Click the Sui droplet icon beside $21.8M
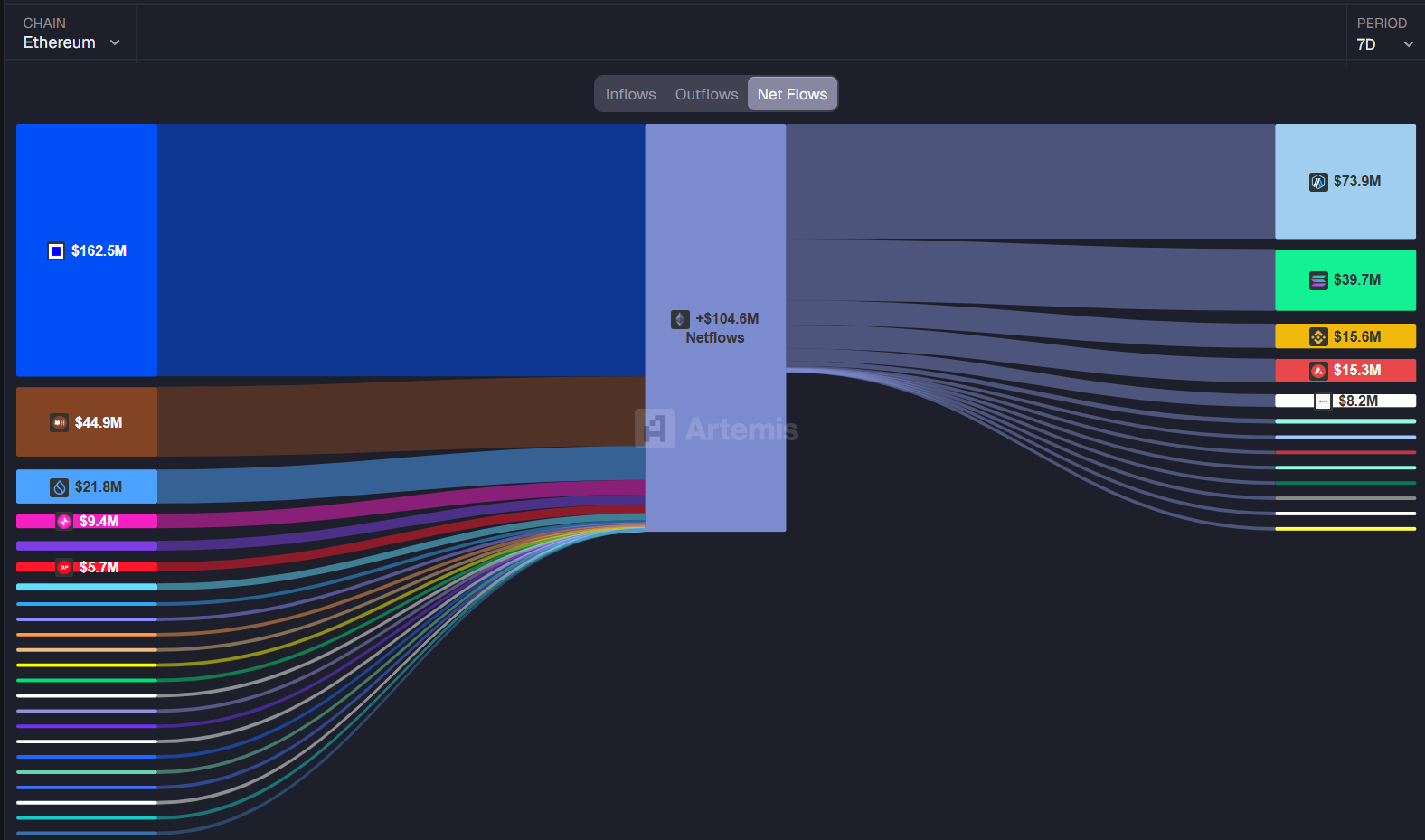This screenshot has width=1425, height=840. click(60, 487)
